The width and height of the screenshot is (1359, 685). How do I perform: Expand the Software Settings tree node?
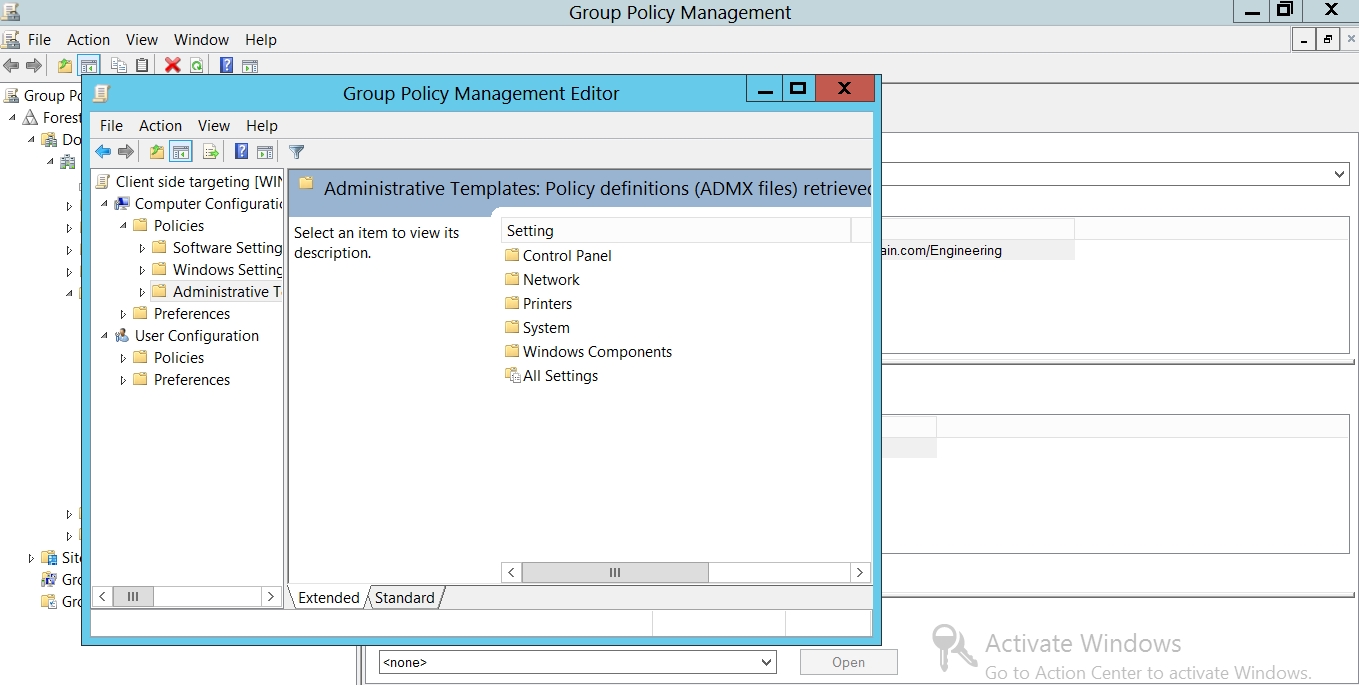click(142, 248)
